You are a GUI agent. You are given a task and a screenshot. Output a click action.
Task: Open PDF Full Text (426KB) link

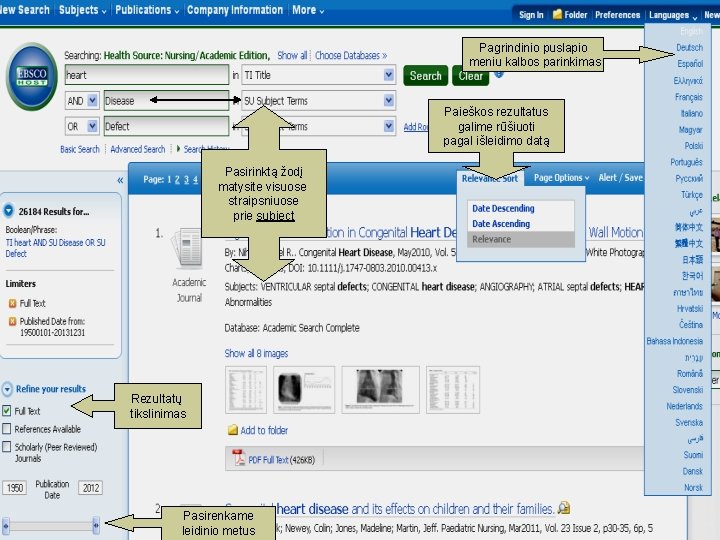pos(281,460)
